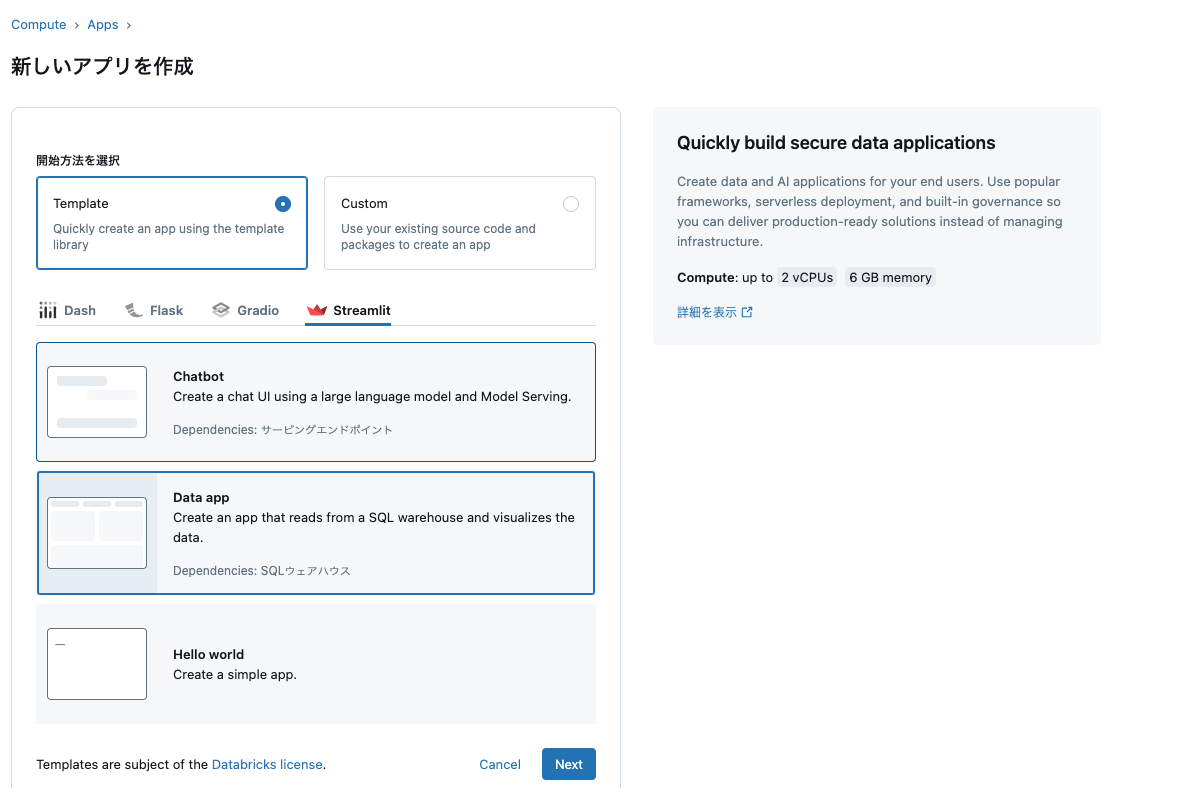Click the Data app template preview thumbnail
1185x797 pixels.
coord(97,533)
